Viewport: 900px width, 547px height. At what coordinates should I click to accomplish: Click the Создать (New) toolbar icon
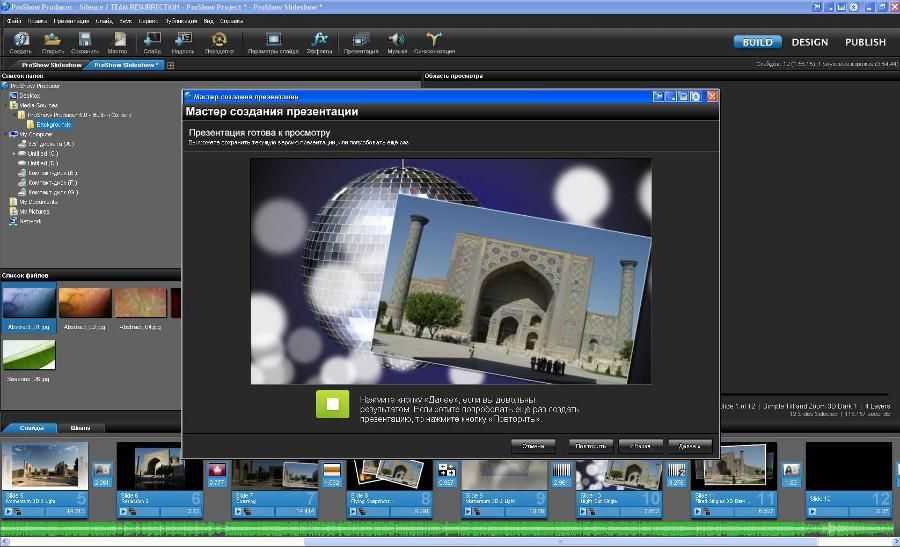click(x=21, y=40)
